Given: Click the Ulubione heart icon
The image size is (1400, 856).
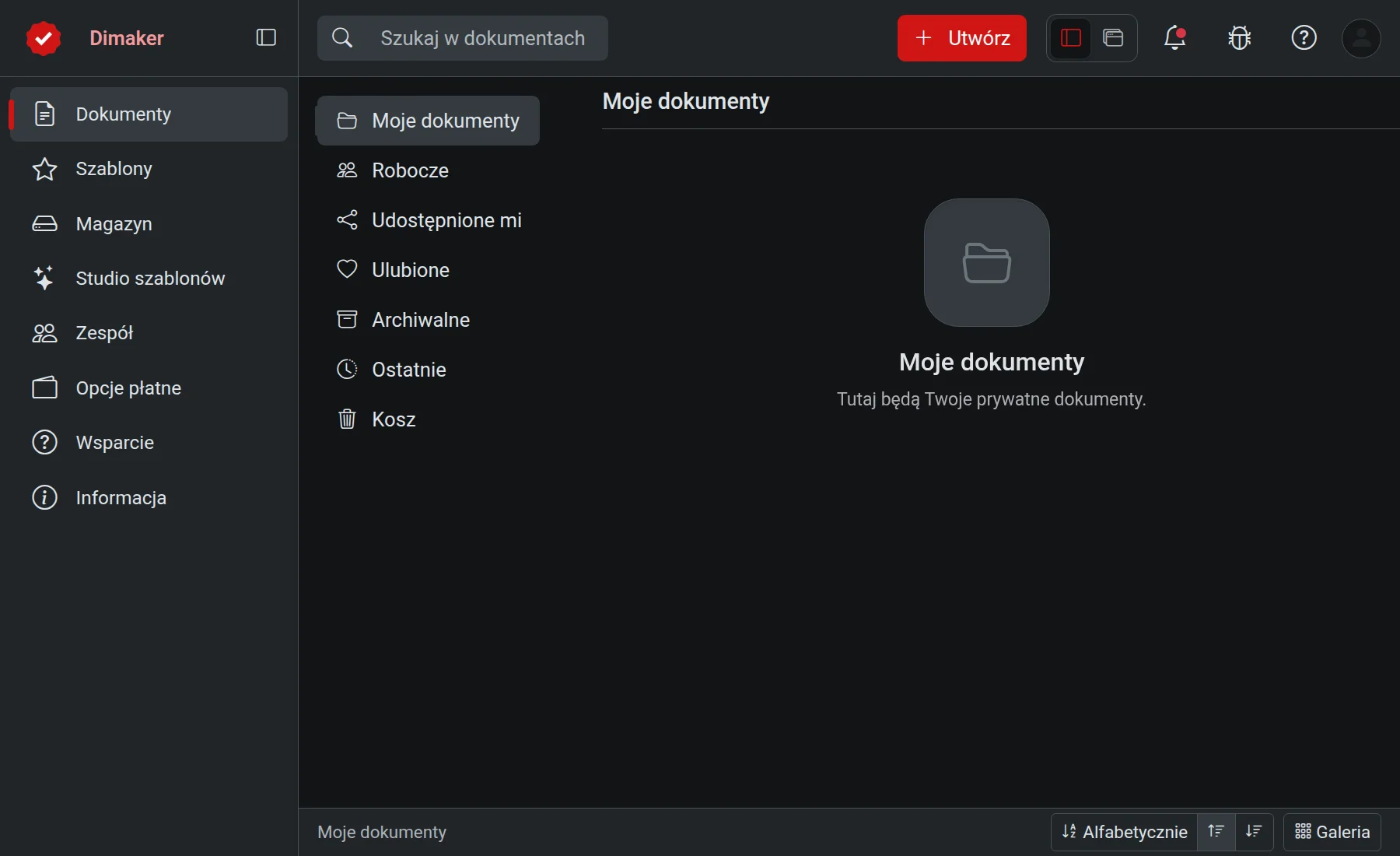Looking at the screenshot, I should 347,269.
